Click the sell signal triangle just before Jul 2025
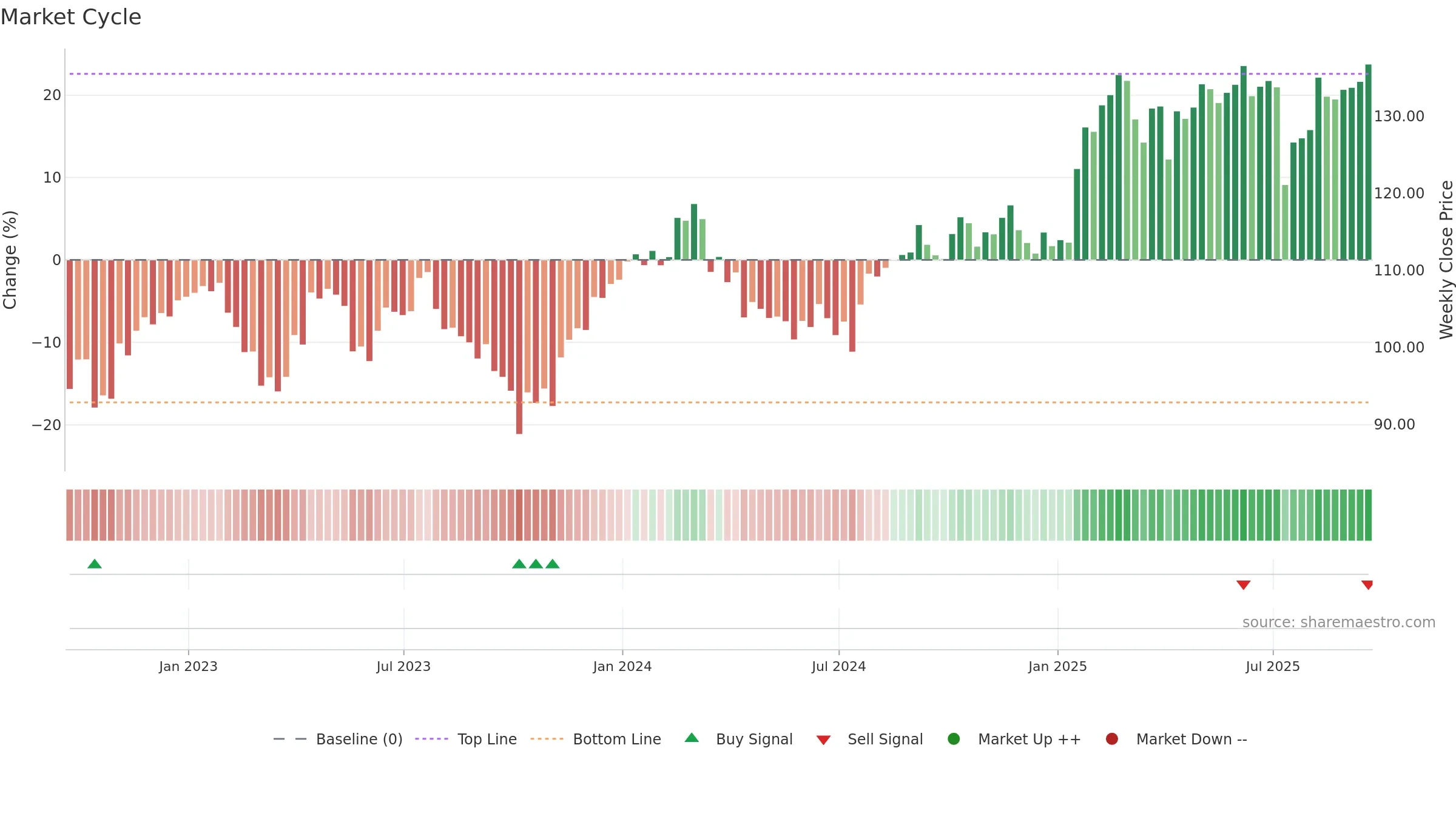The height and width of the screenshot is (819, 1456). [x=1244, y=585]
